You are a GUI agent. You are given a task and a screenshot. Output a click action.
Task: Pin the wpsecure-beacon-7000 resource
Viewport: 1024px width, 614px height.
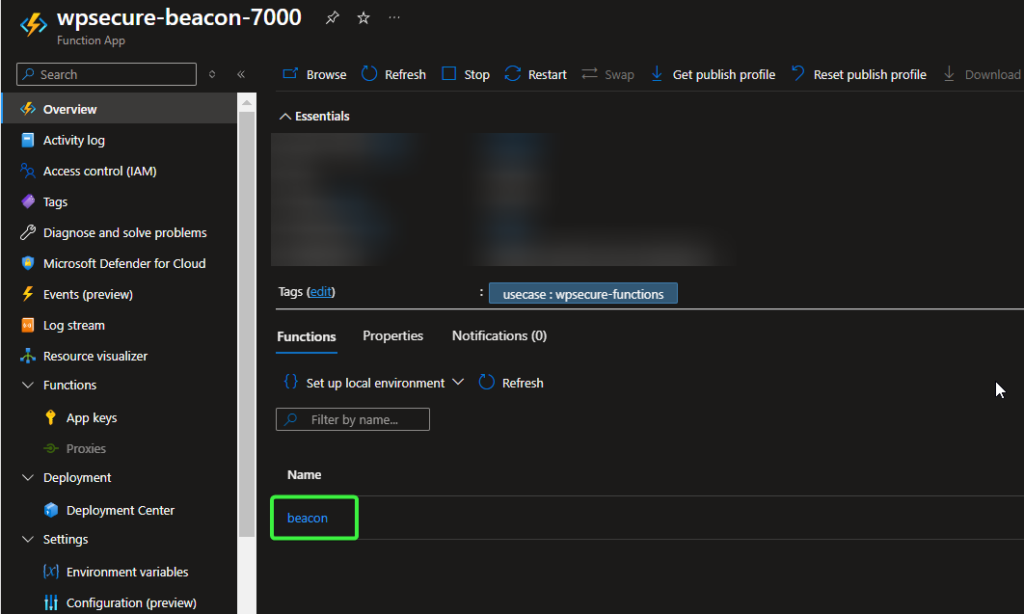(x=331, y=18)
